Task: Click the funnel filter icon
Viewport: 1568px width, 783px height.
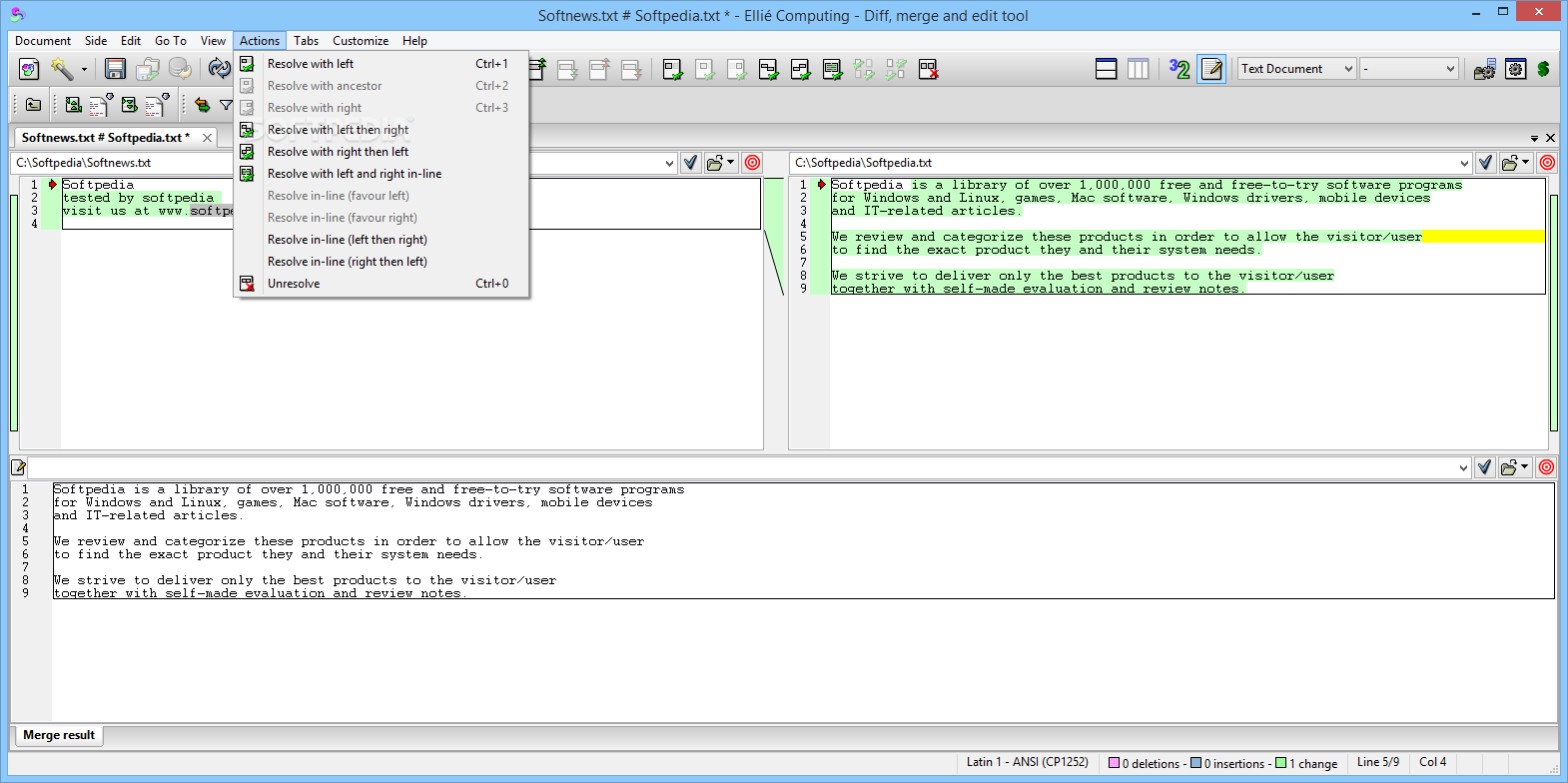Action: click(x=226, y=105)
